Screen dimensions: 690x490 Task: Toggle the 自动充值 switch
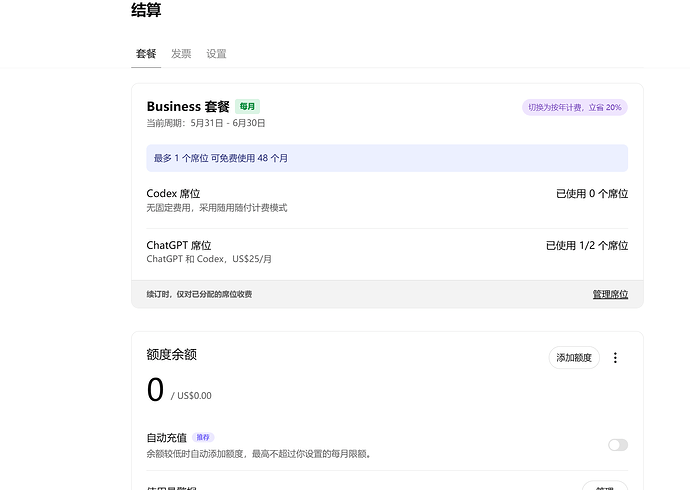coord(618,445)
